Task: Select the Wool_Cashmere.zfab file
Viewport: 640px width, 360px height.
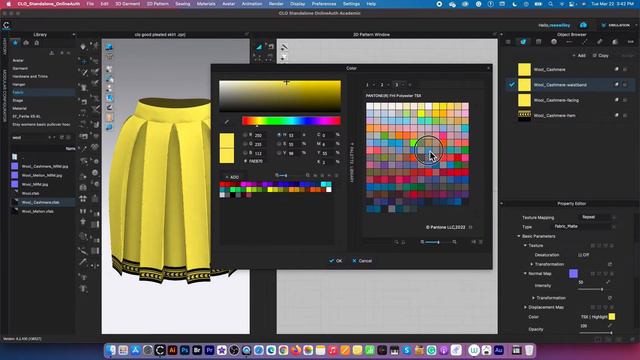Action: [40, 202]
